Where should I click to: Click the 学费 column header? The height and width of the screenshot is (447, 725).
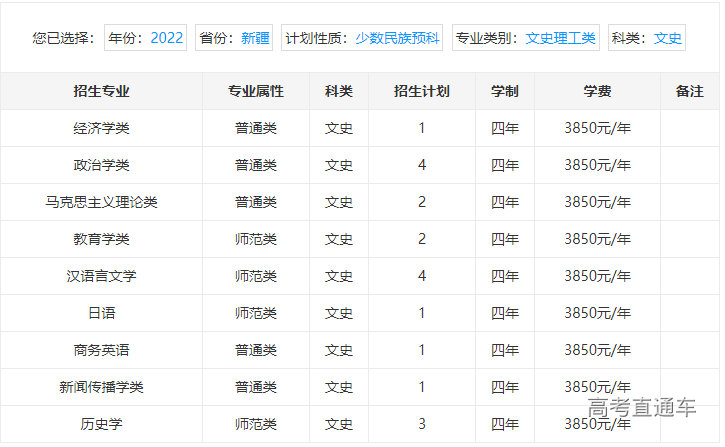click(597, 91)
